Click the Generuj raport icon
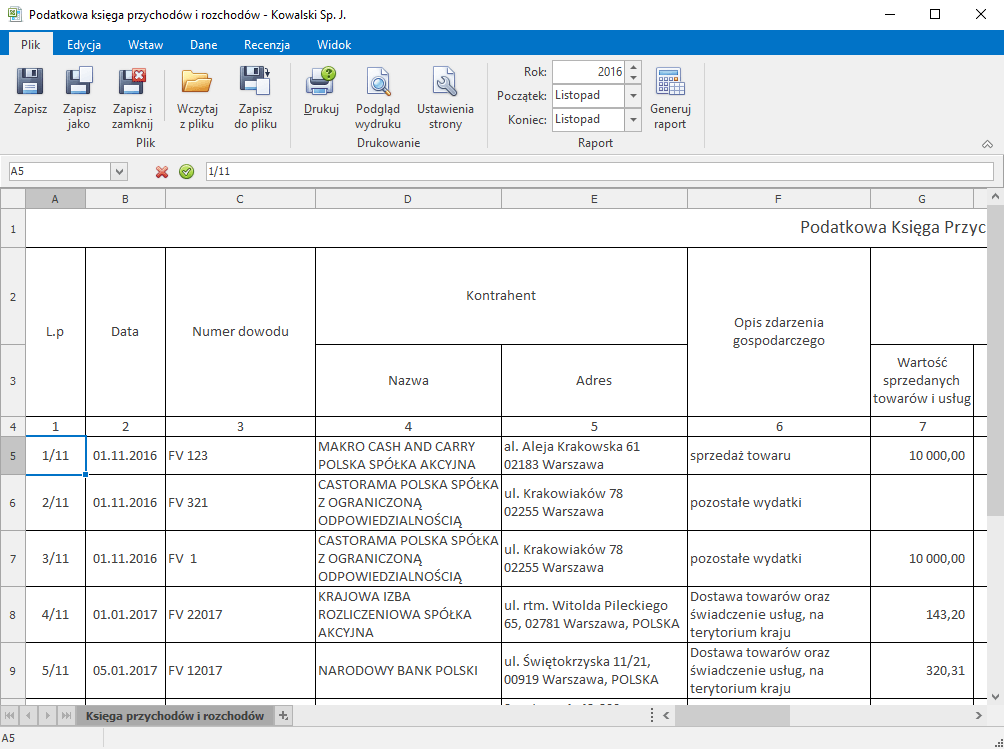 668,93
